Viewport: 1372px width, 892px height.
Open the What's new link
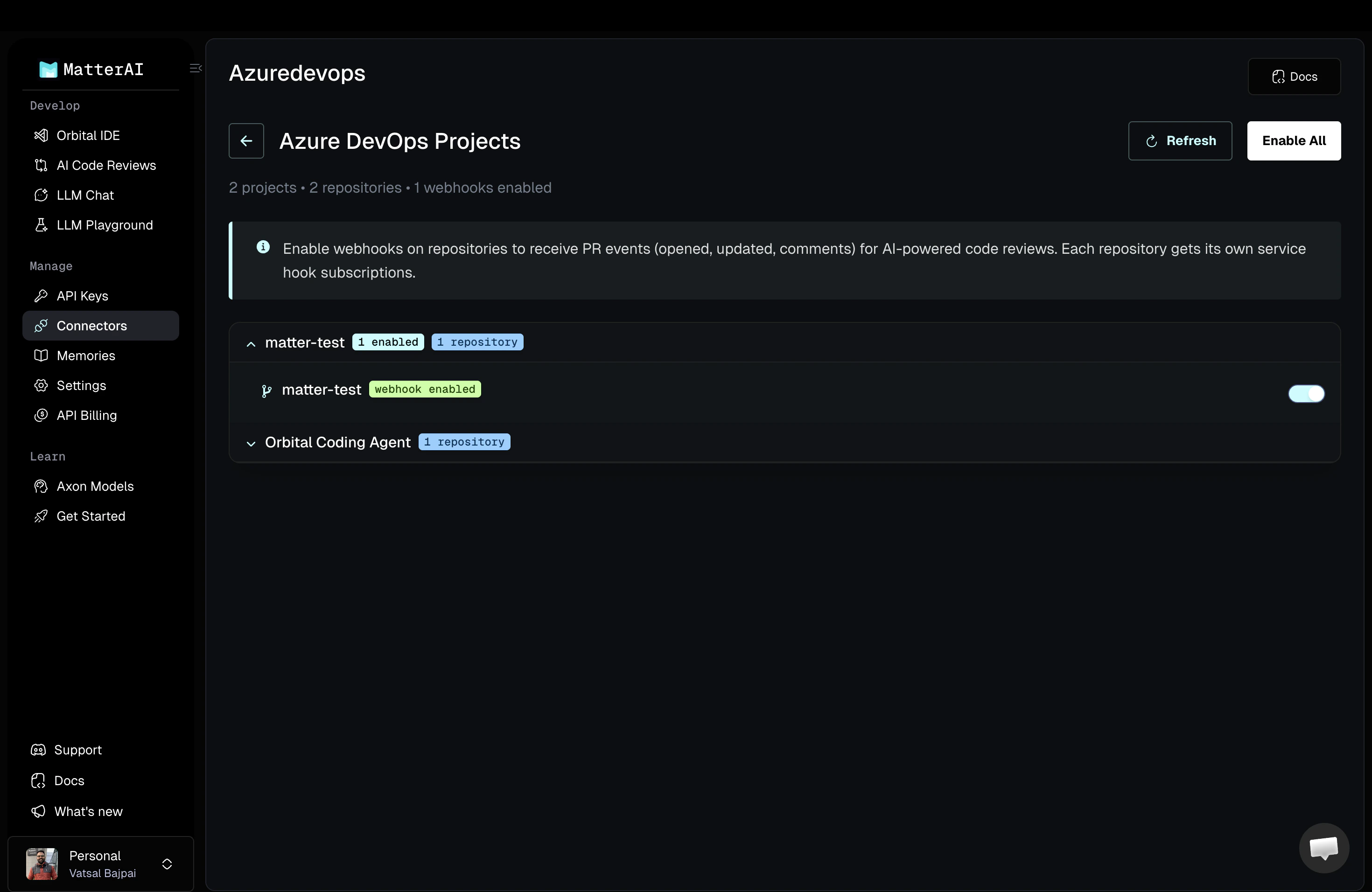(x=88, y=811)
